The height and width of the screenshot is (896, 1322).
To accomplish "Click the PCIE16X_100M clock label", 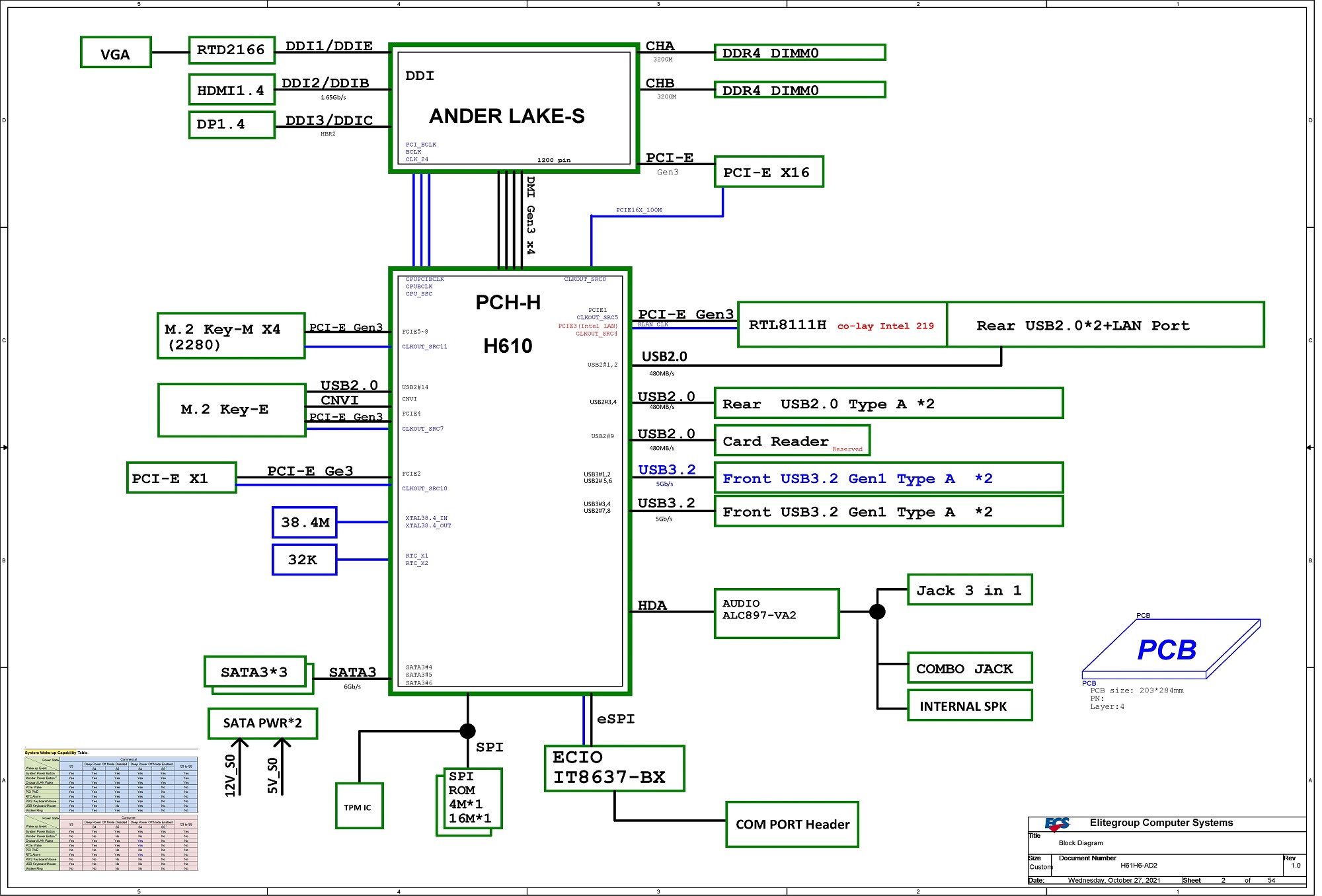I will (x=639, y=210).
